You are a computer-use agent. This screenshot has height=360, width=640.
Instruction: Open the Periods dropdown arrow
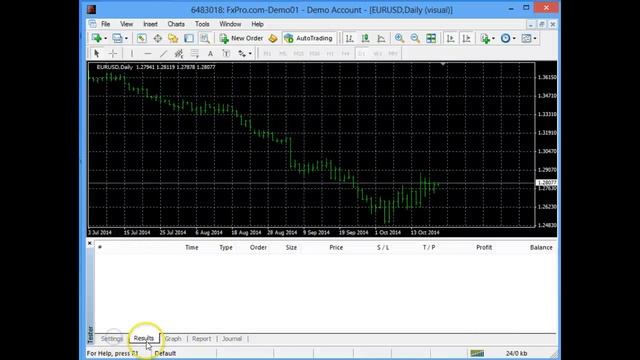[x=514, y=38]
